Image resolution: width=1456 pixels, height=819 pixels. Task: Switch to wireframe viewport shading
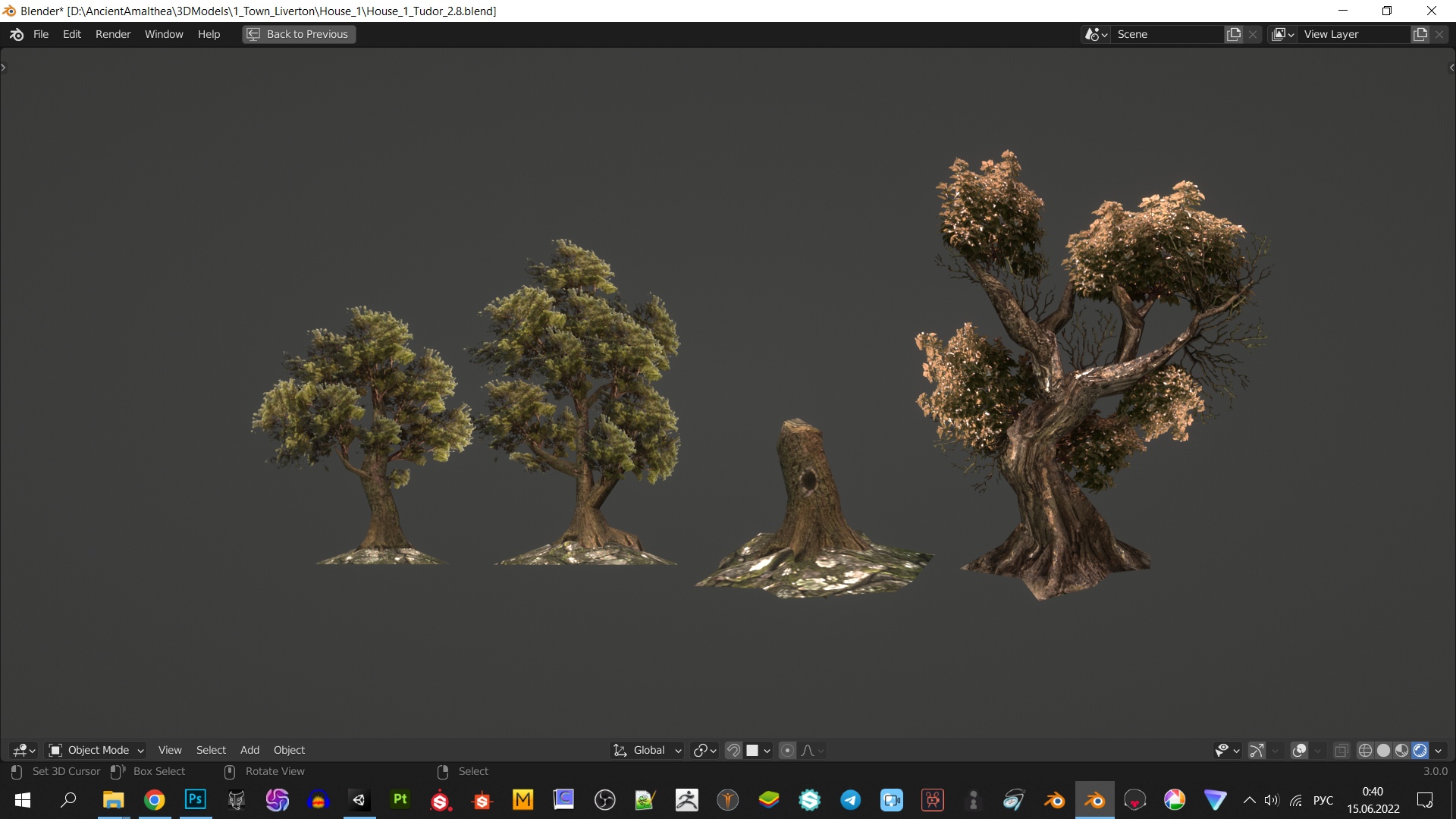pyautogui.click(x=1365, y=750)
